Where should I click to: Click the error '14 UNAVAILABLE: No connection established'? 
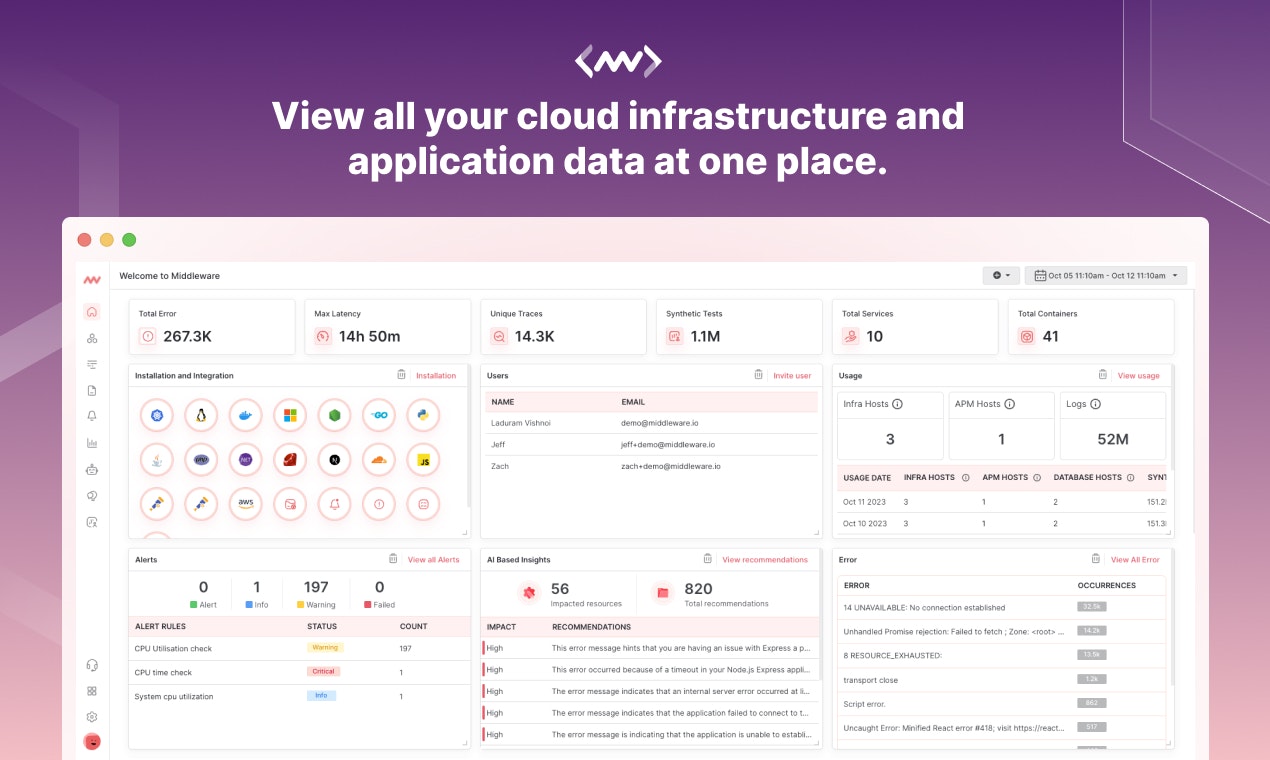925,607
